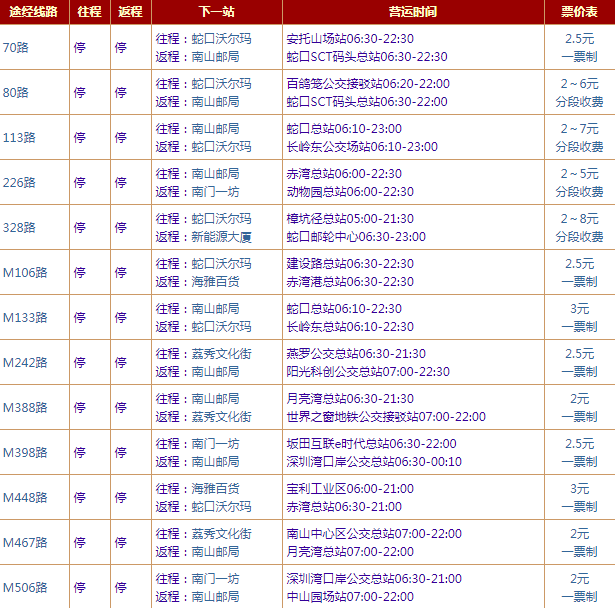
Task: Click the 113路 bus route
Action: [x=19, y=137]
